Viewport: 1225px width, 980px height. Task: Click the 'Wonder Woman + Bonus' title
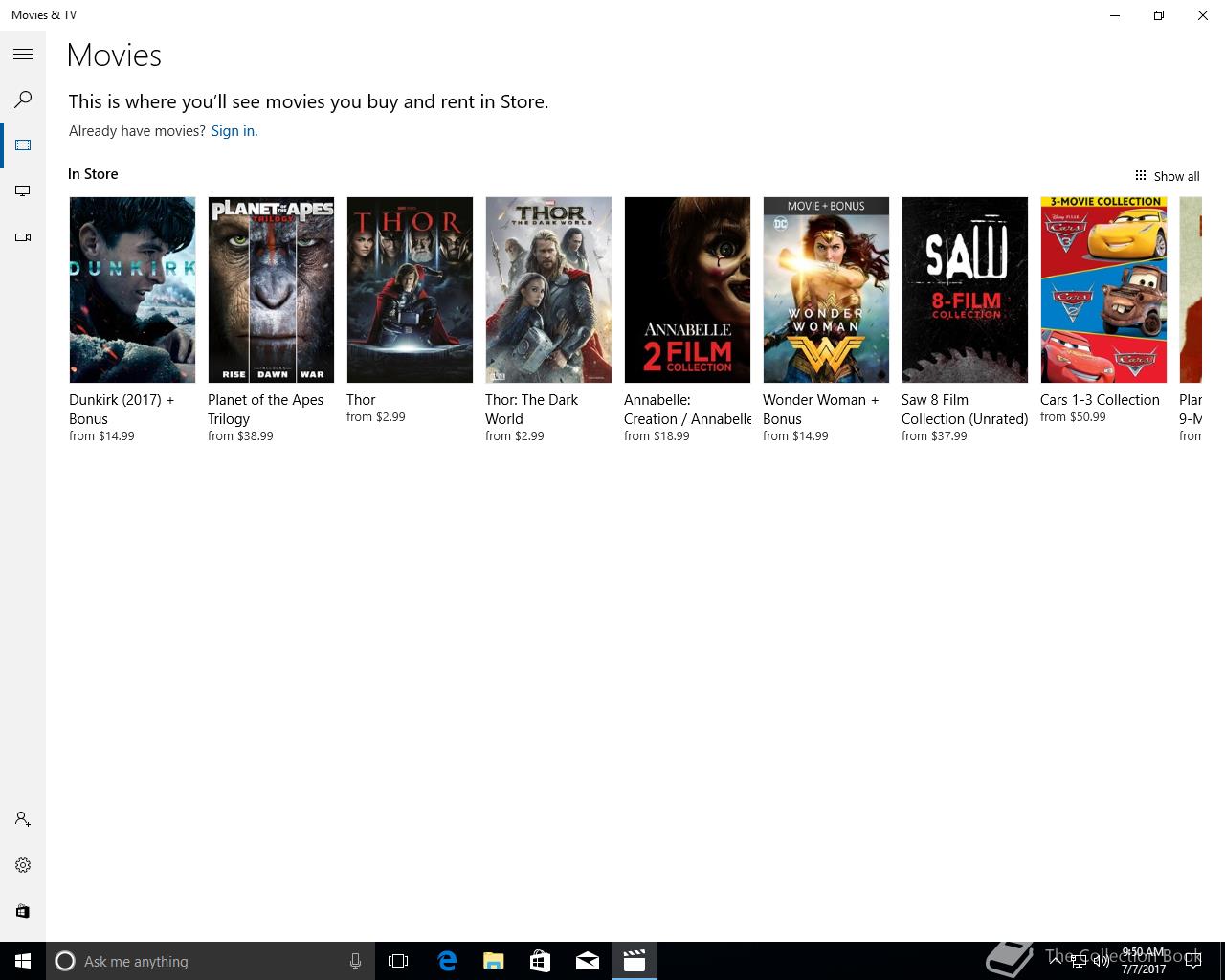click(820, 410)
